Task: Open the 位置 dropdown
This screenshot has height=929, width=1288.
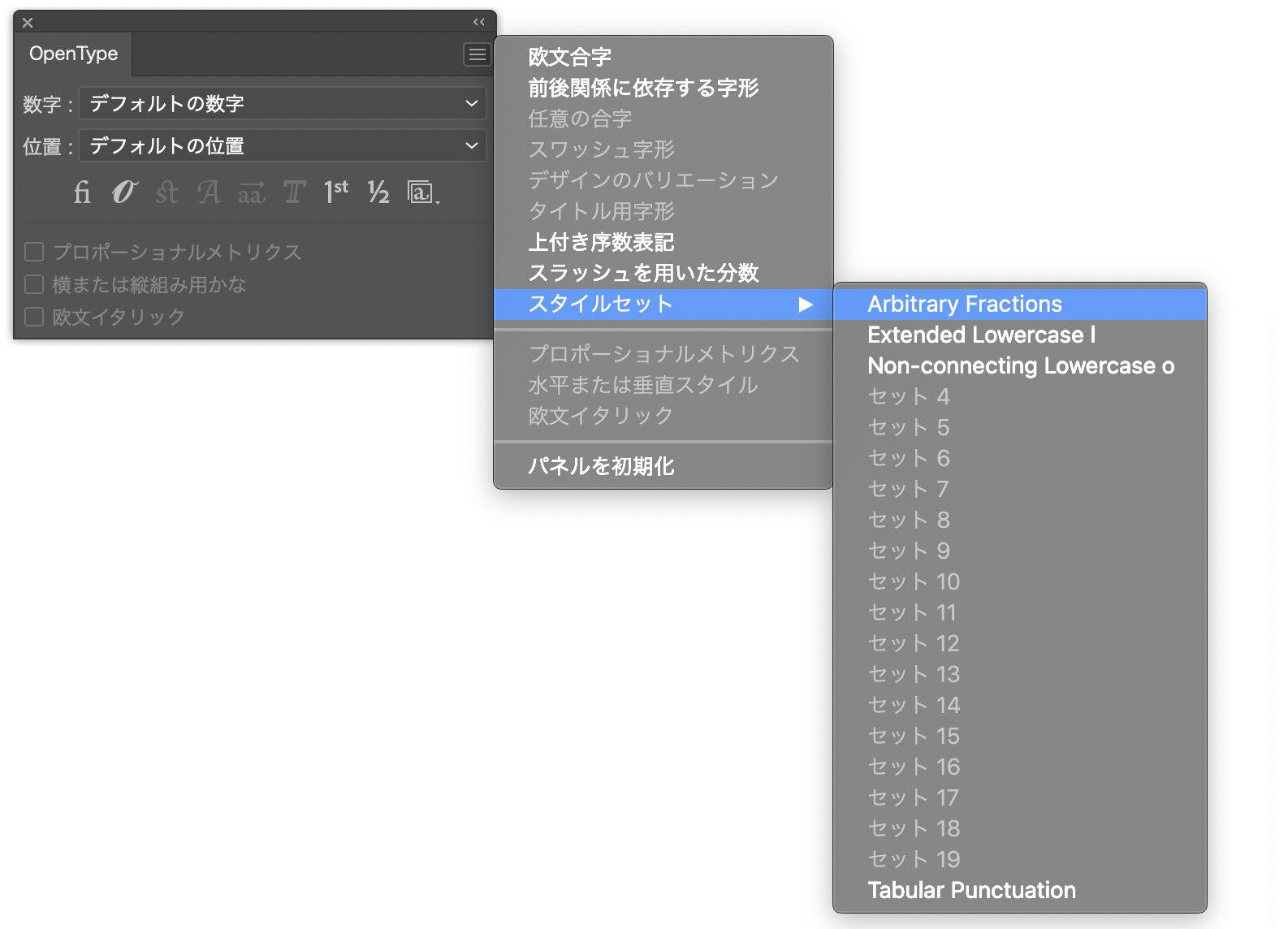Action: [x=283, y=146]
